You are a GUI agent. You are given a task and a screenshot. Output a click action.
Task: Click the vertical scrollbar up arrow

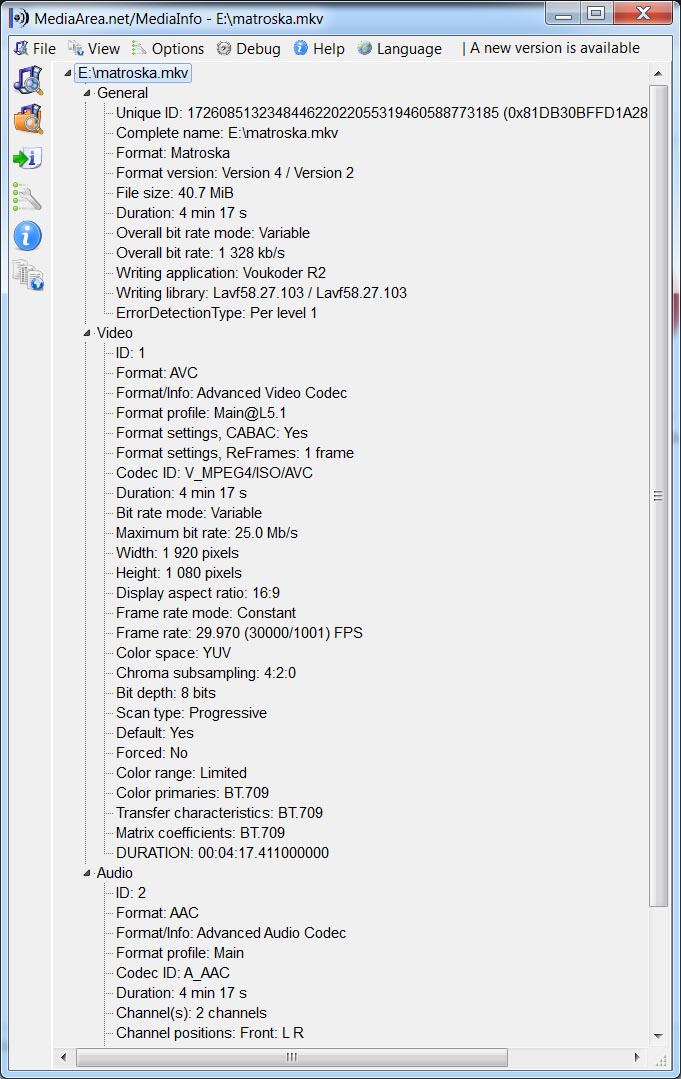coord(658,73)
